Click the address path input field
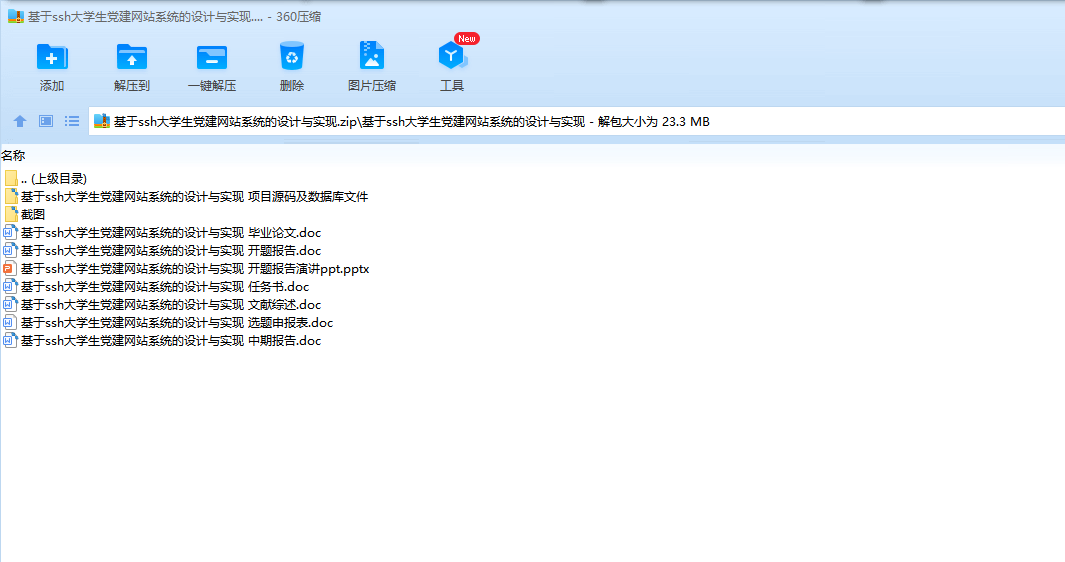 pos(576,122)
